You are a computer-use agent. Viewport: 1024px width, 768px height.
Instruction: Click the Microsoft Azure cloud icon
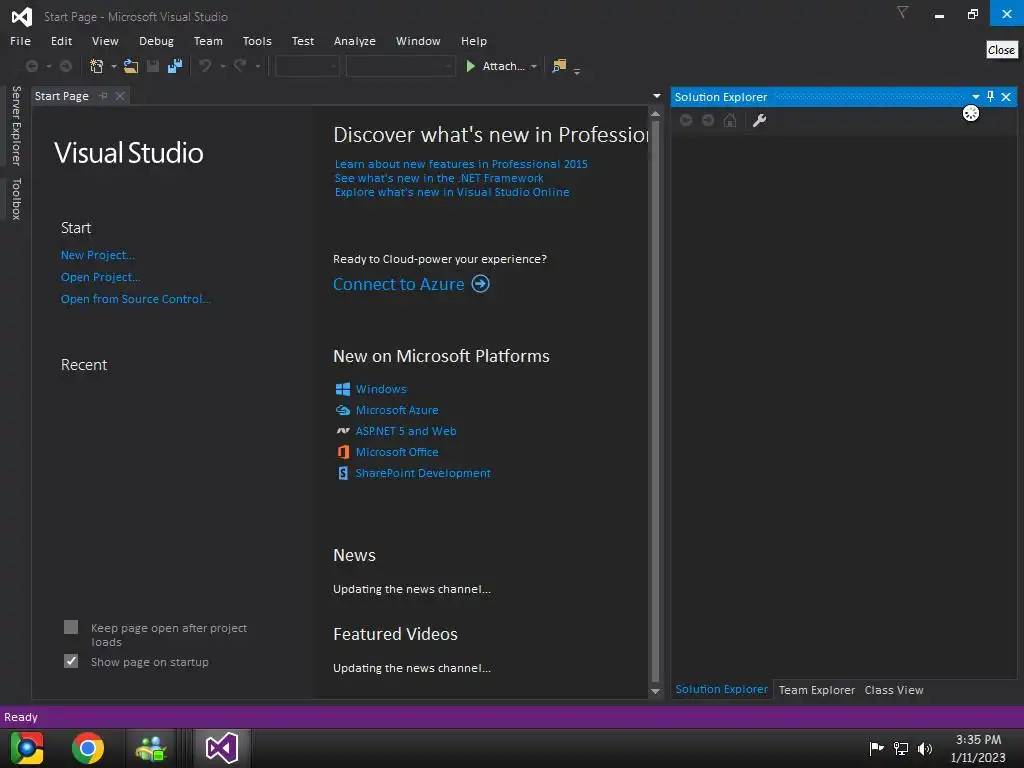click(343, 410)
